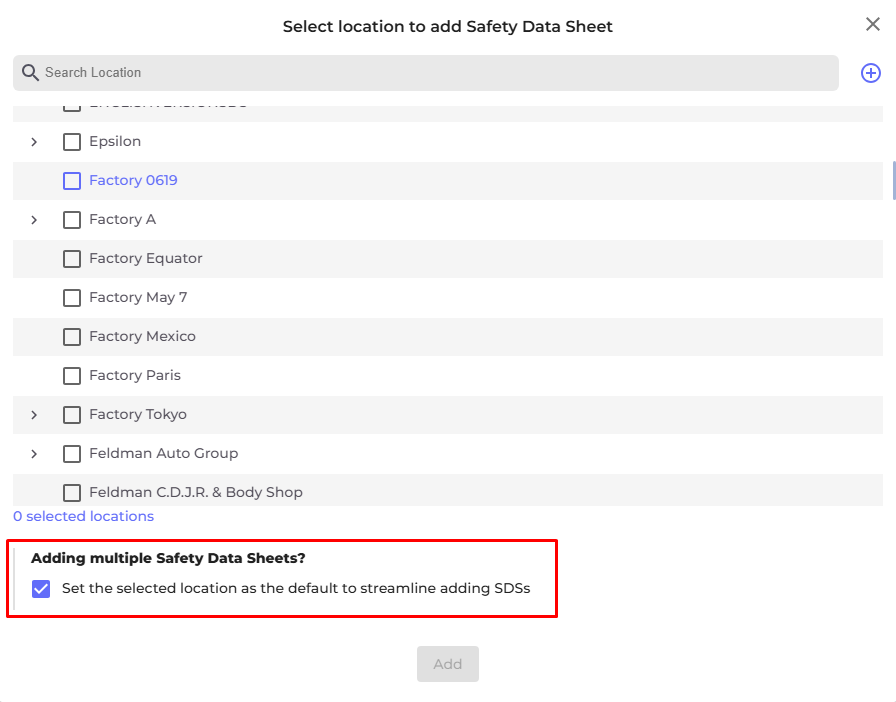Click the add new location plus icon

[871, 73]
